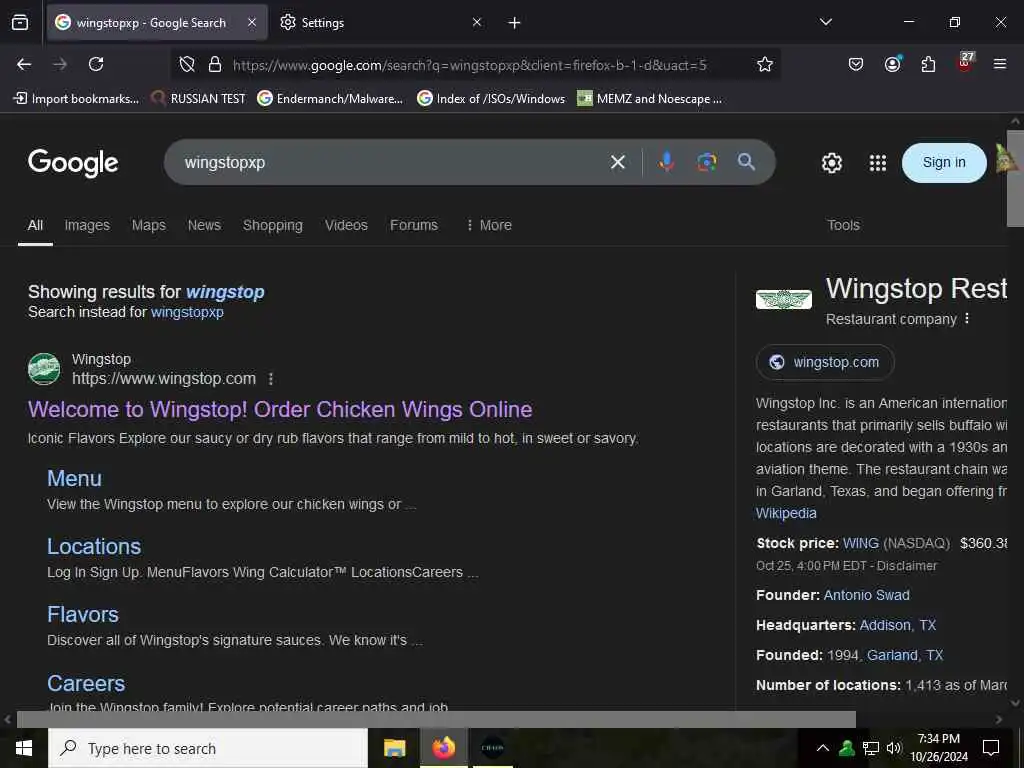Viewport: 1024px width, 768px height.
Task: Go back to the previous page
Action: (x=24, y=64)
